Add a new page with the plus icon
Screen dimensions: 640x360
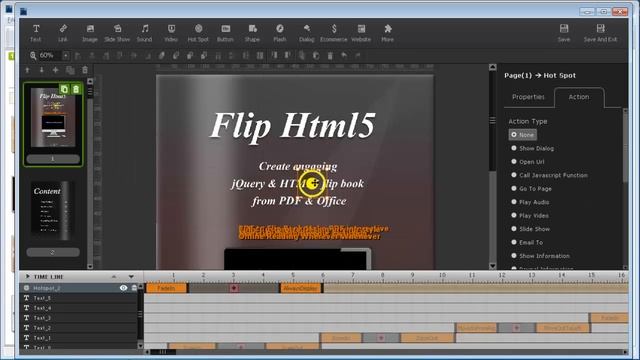coord(56,70)
